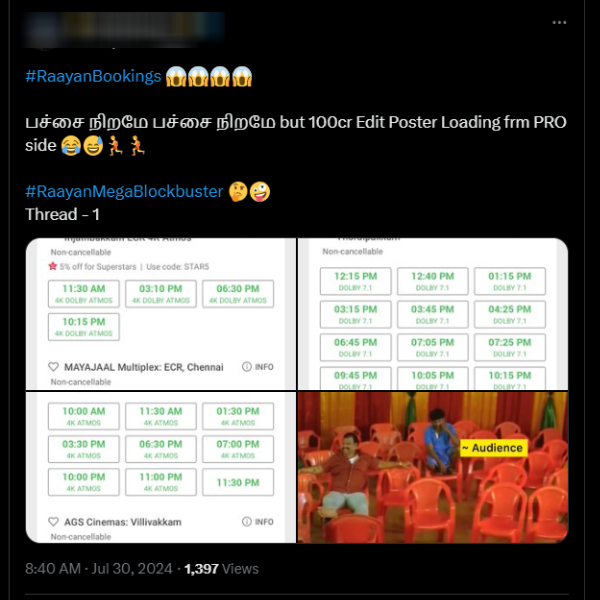Select the 07:00 PM 4K Atmos showtime
This screenshot has width=600, height=600.
(238, 449)
